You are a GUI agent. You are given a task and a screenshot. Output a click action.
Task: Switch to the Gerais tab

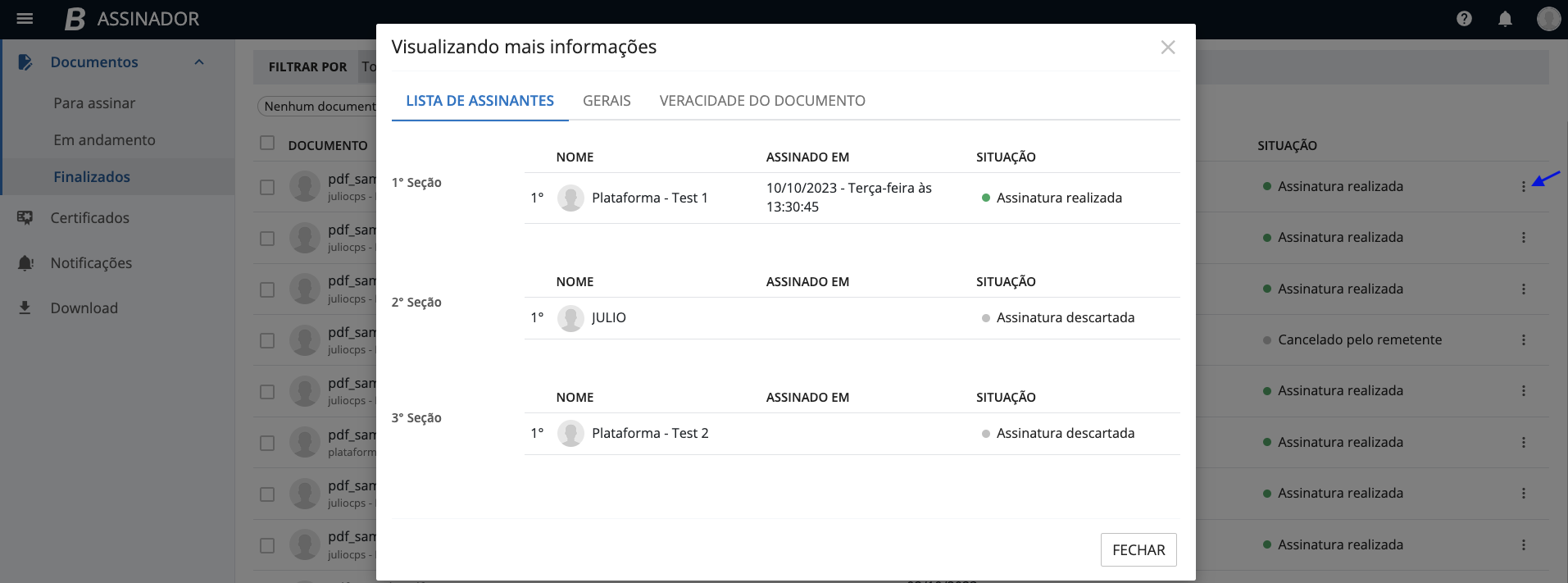pyautogui.click(x=607, y=101)
